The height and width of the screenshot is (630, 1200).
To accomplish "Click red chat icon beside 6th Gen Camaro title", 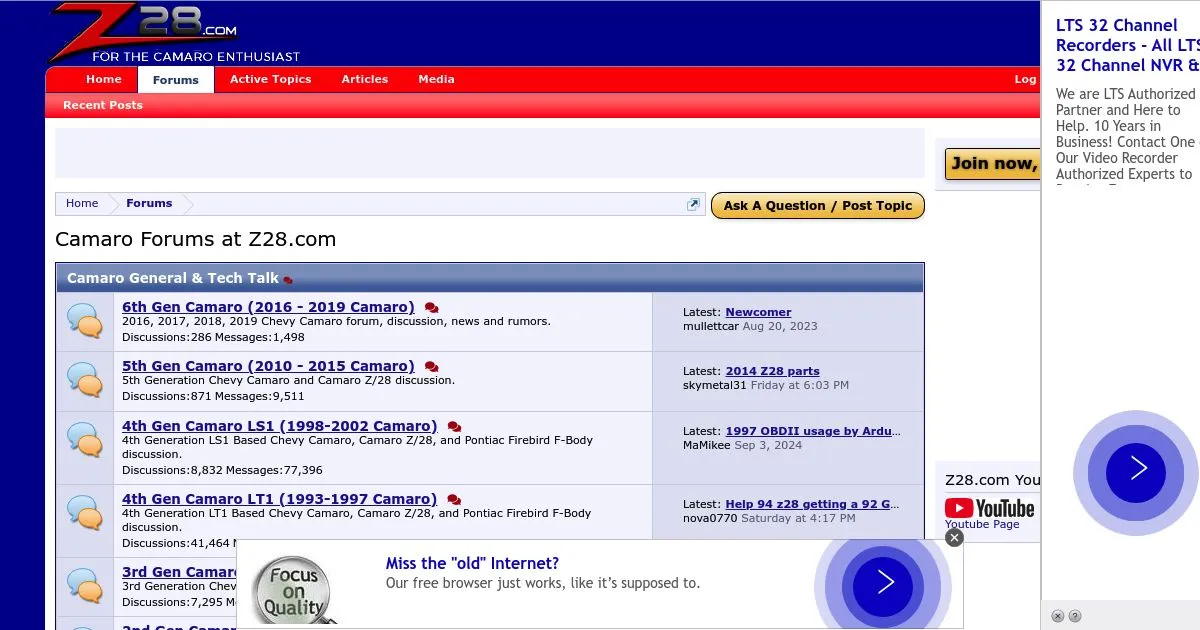I will pos(431,308).
